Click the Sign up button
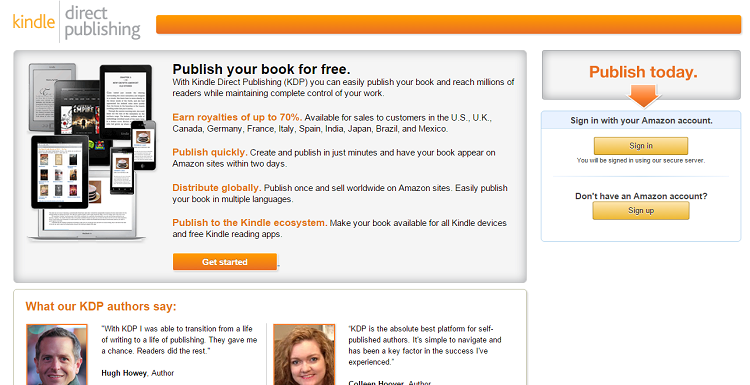The image size is (750, 385). point(640,210)
